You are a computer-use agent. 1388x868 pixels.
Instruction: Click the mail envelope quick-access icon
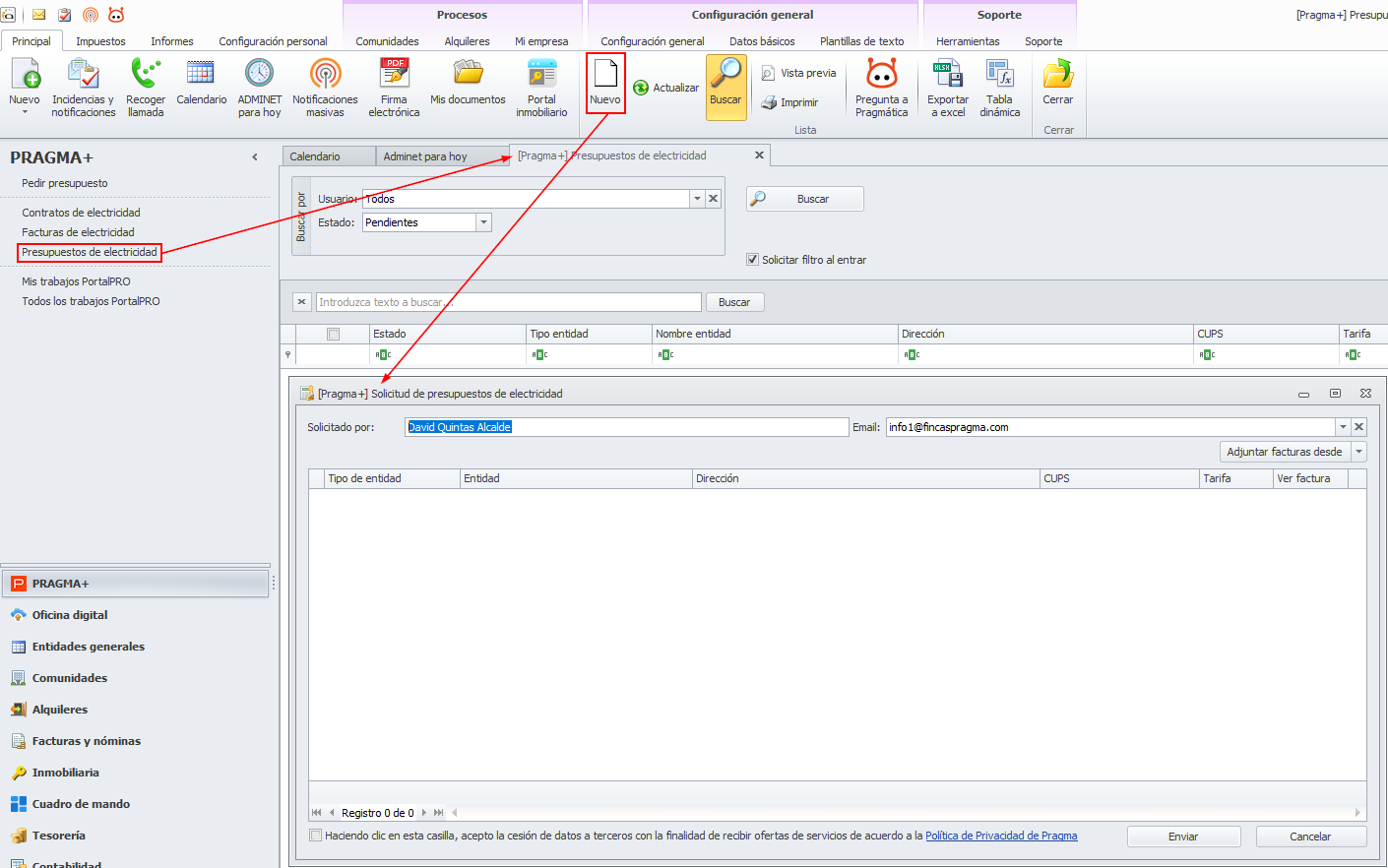tap(39, 15)
